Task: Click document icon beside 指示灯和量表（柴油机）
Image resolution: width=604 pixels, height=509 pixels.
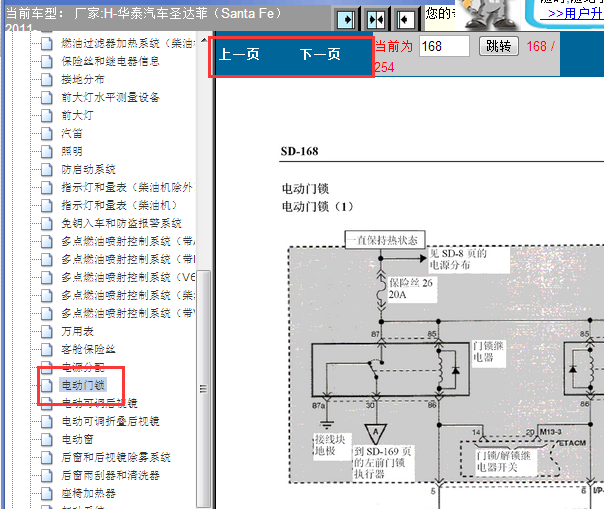Action: click(x=47, y=205)
